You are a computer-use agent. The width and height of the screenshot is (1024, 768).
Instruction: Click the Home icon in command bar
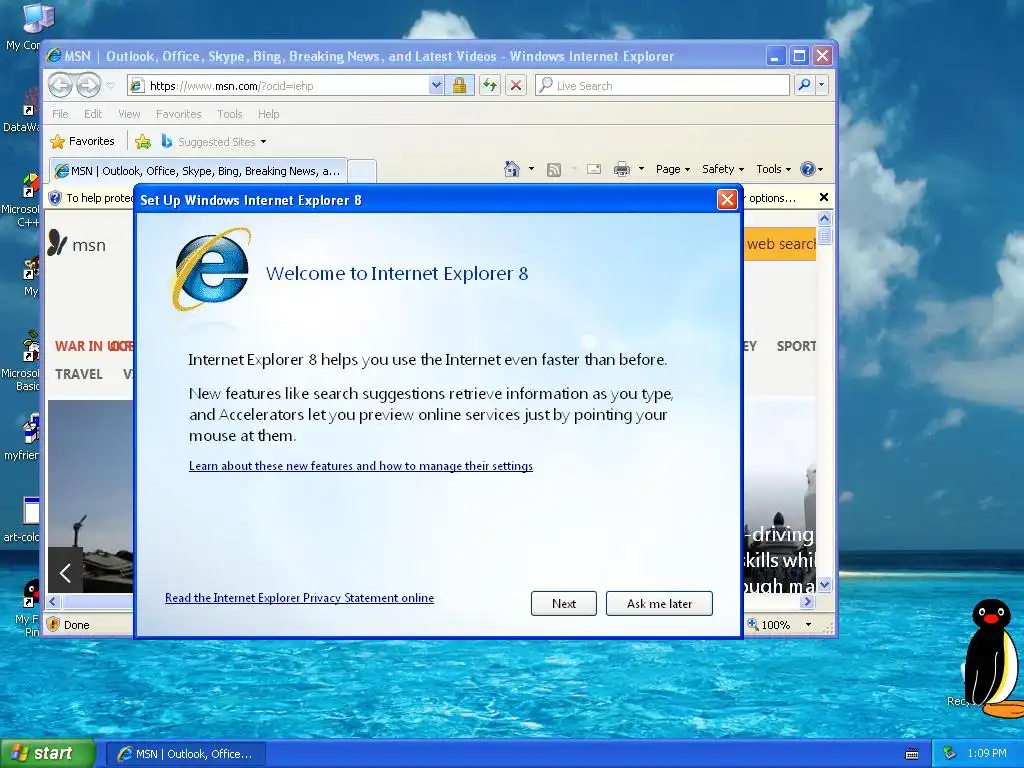[512, 169]
